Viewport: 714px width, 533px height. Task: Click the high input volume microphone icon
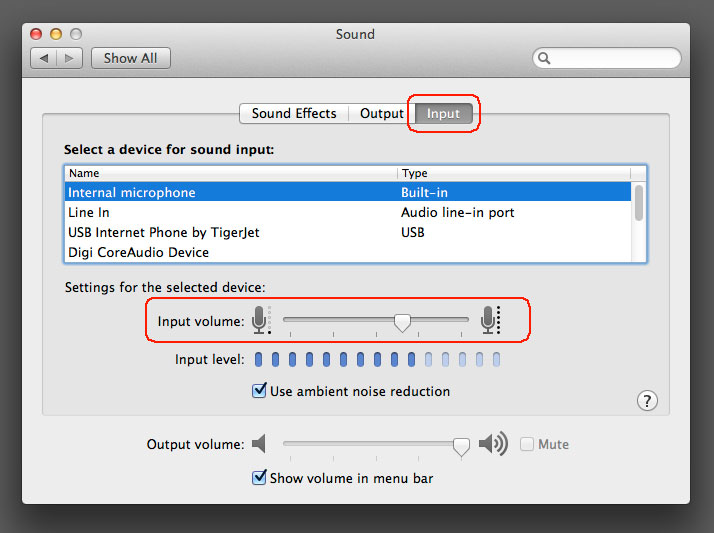[490, 320]
